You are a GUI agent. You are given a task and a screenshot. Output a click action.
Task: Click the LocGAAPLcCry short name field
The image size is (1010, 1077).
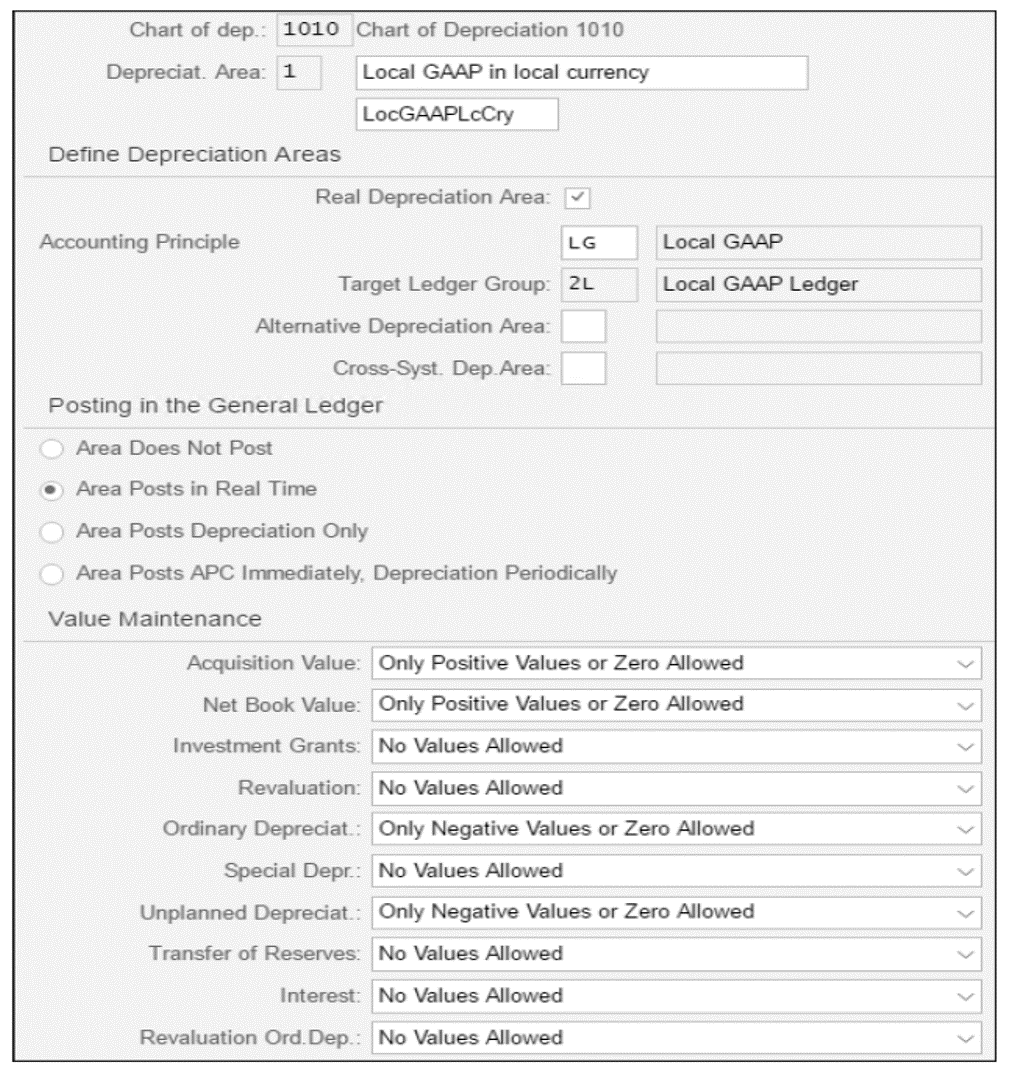[457, 114]
